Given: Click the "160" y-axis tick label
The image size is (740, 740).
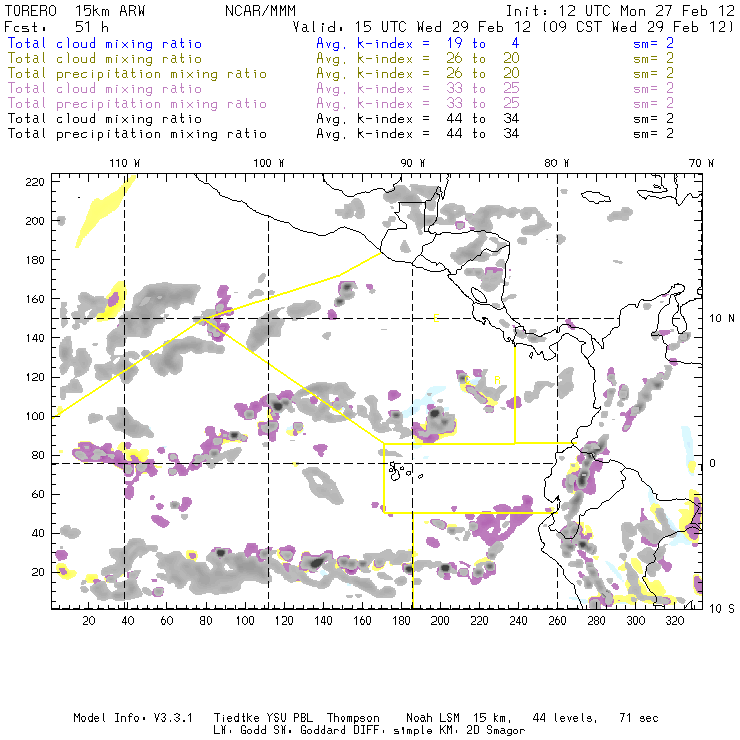Looking at the screenshot, I should 35,299.
